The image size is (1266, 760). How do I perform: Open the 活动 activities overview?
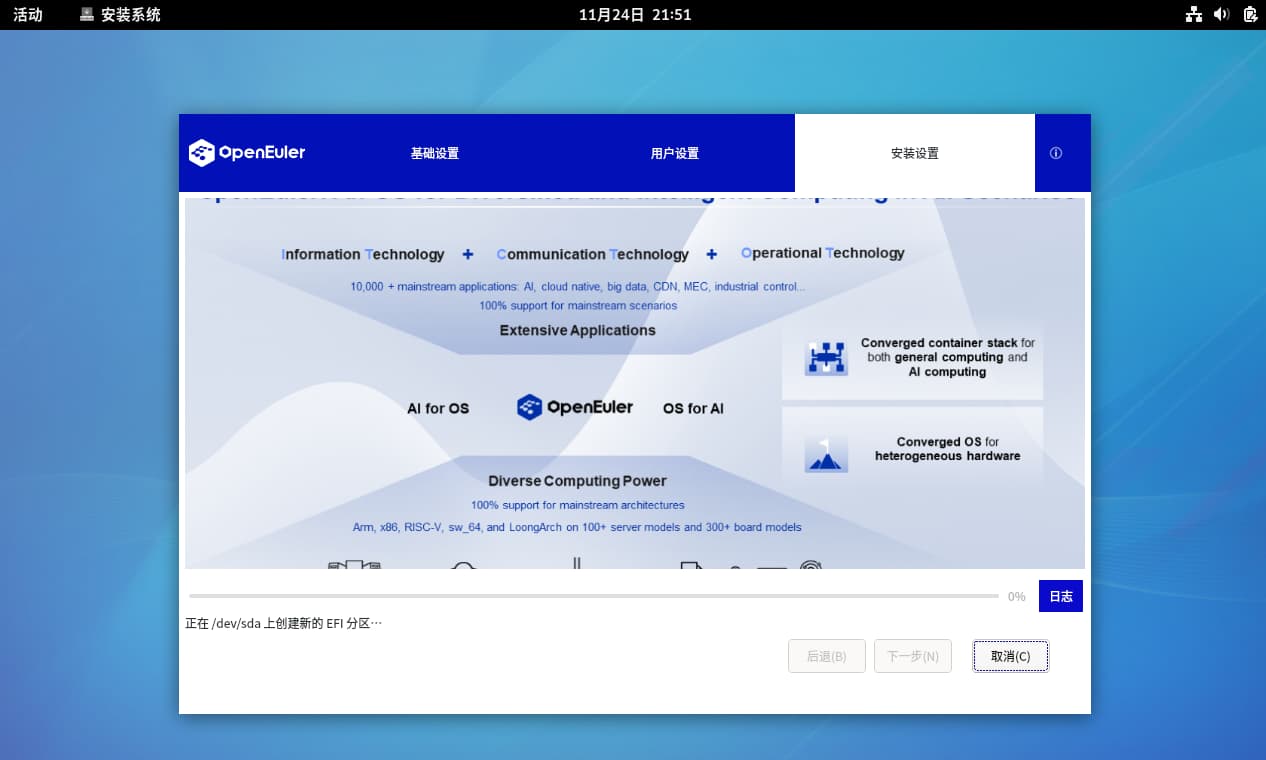pyautogui.click(x=28, y=15)
